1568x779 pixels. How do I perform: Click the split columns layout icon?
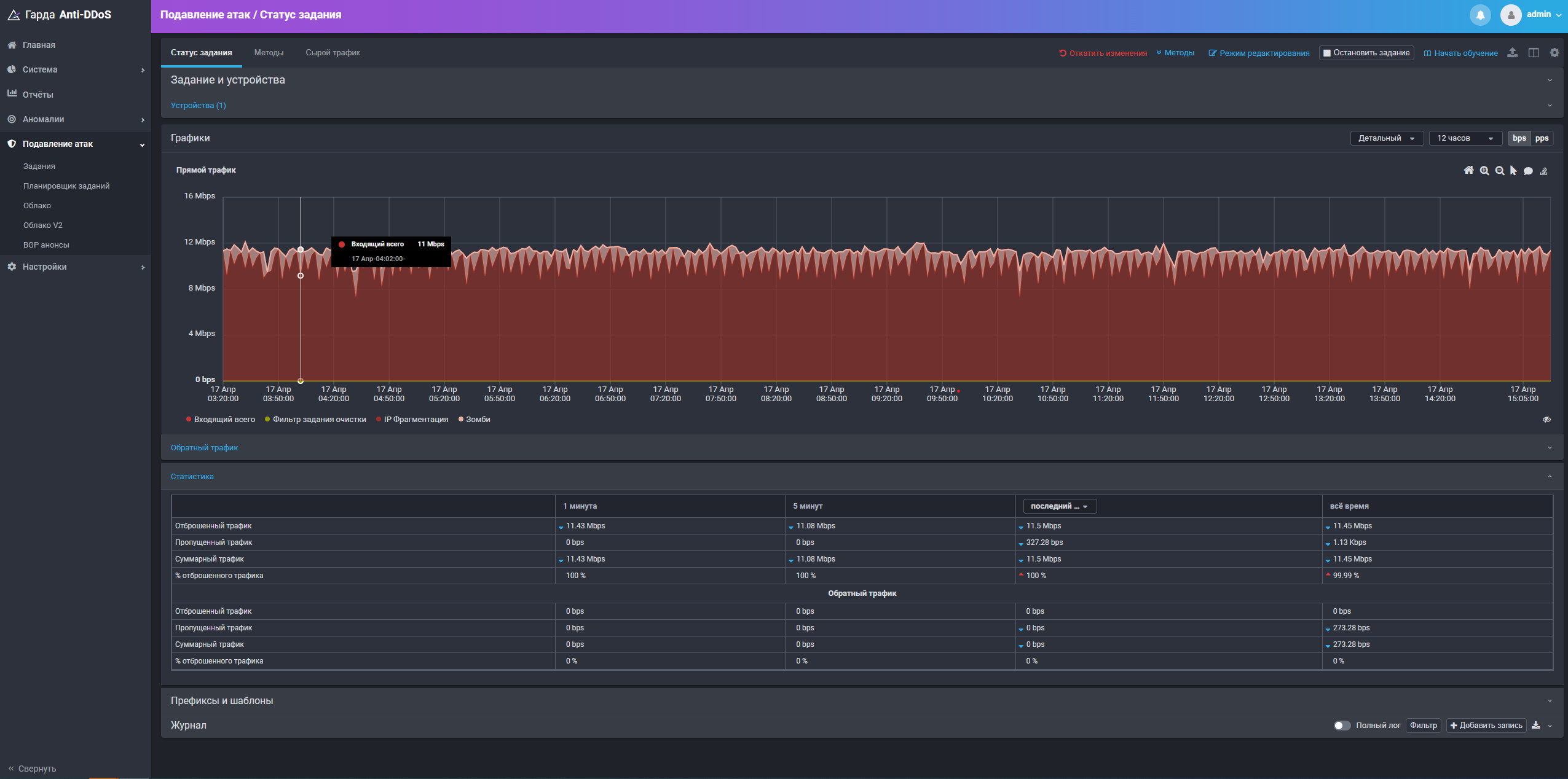click(x=1534, y=53)
